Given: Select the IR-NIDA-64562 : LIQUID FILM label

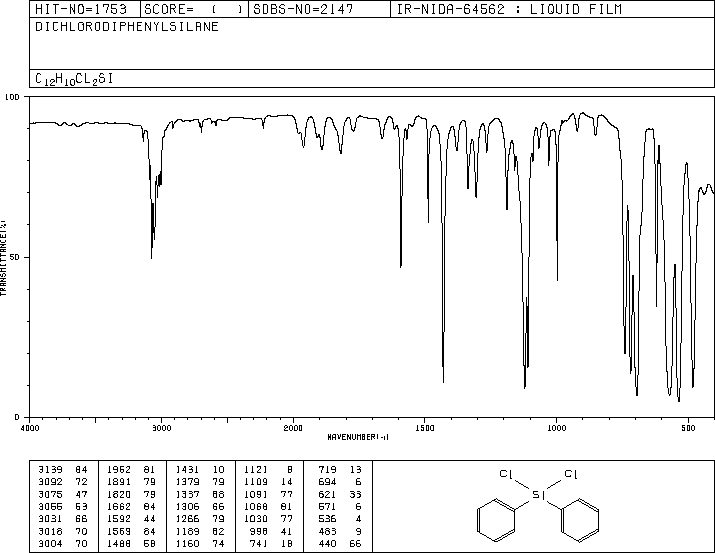Looking at the screenshot, I should (x=509, y=9).
